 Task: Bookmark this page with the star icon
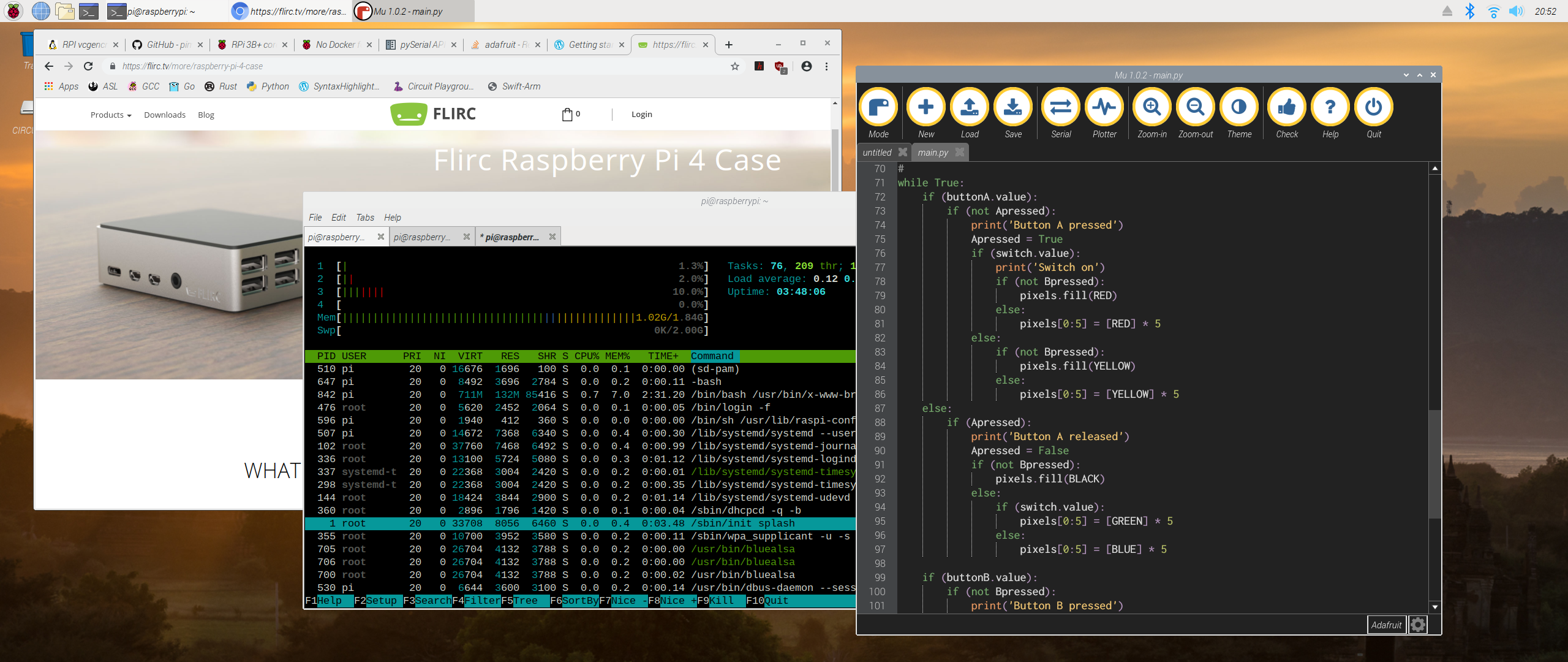point(734,66)
